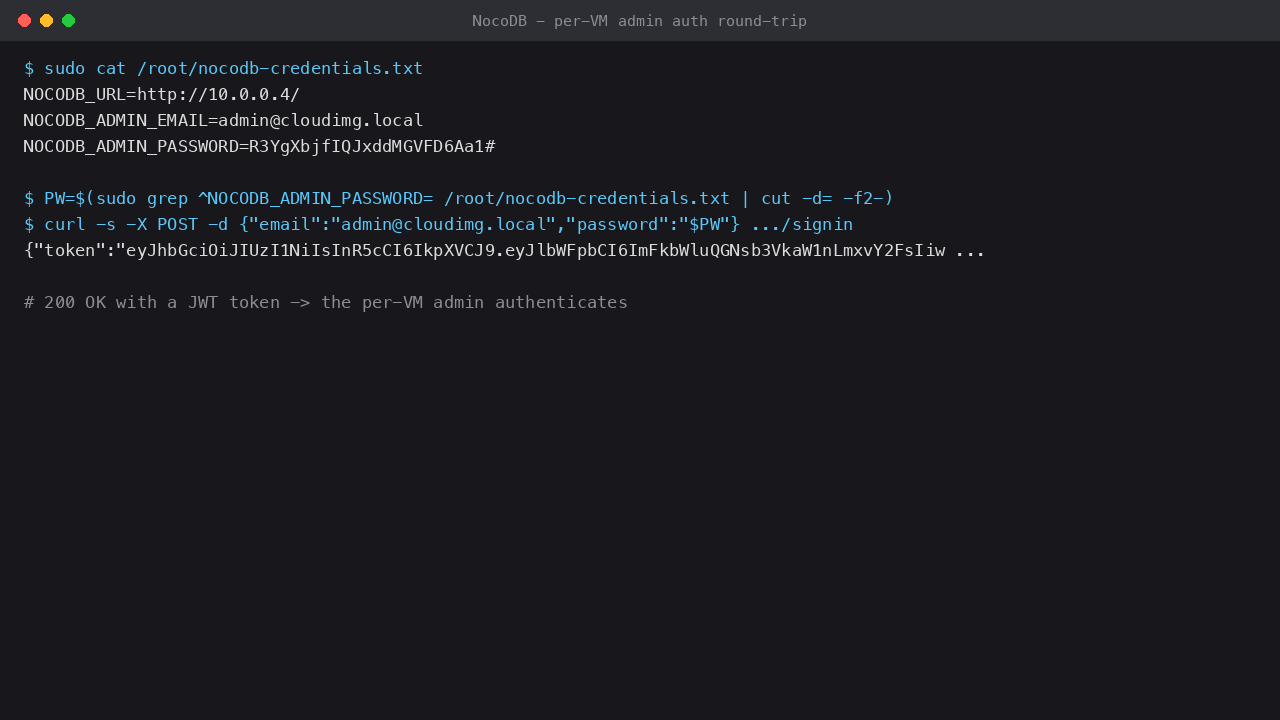
Task: Click the 'PW=$(sudo grep' command line
Action: pos(459,198)
